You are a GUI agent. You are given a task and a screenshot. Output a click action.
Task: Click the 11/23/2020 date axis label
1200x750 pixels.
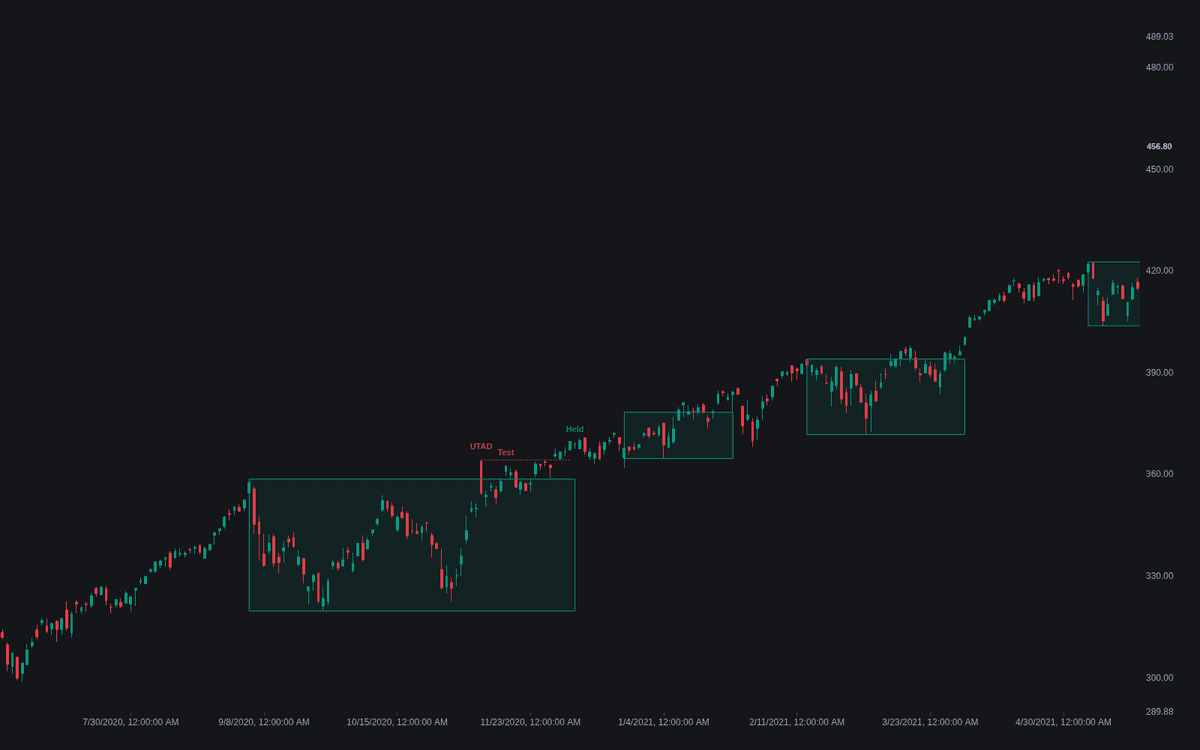click(x=530, y=722)
